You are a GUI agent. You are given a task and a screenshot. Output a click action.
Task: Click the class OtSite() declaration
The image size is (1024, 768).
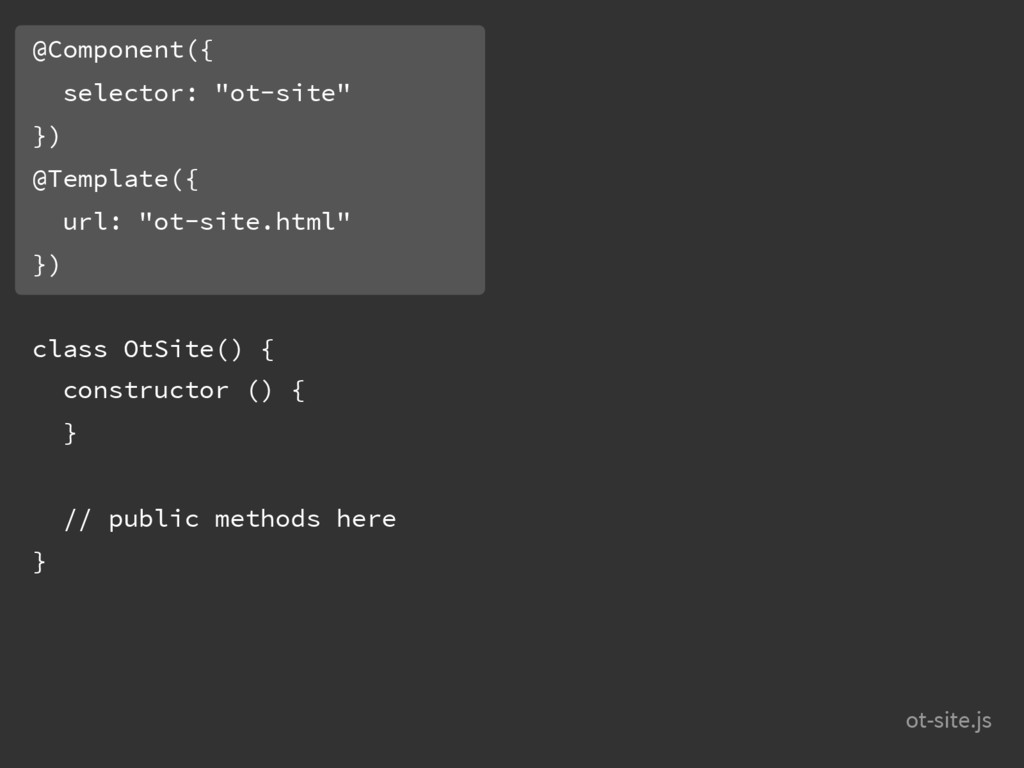point(153,349)
